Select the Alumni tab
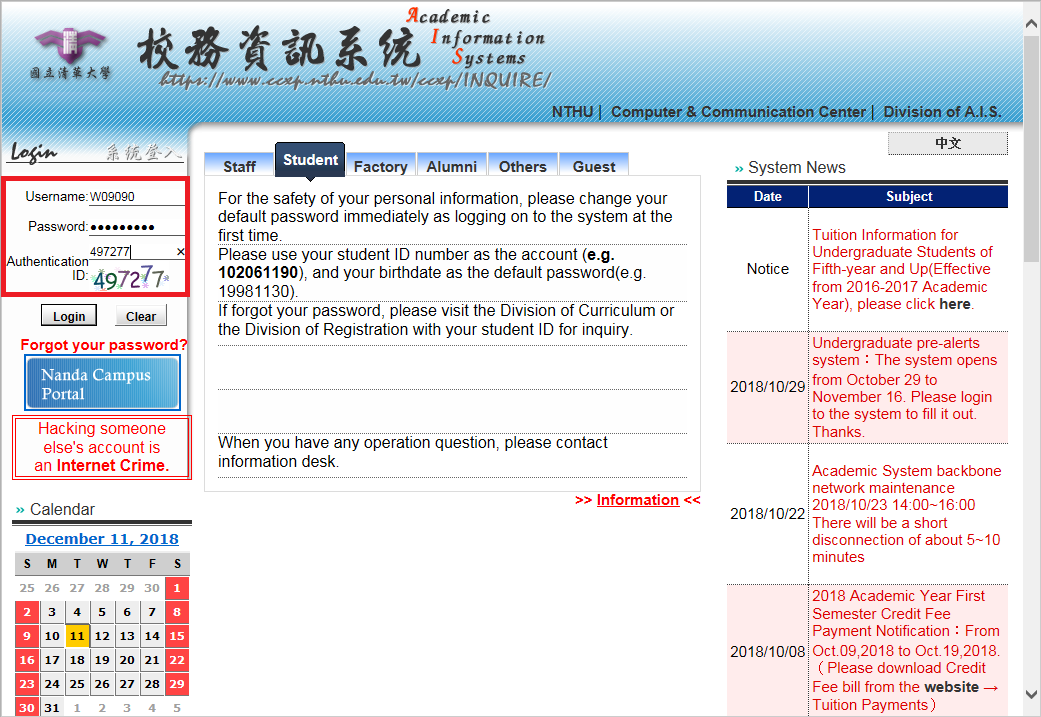This screenshot has width=1041, height=717. (x=452, y=166)
